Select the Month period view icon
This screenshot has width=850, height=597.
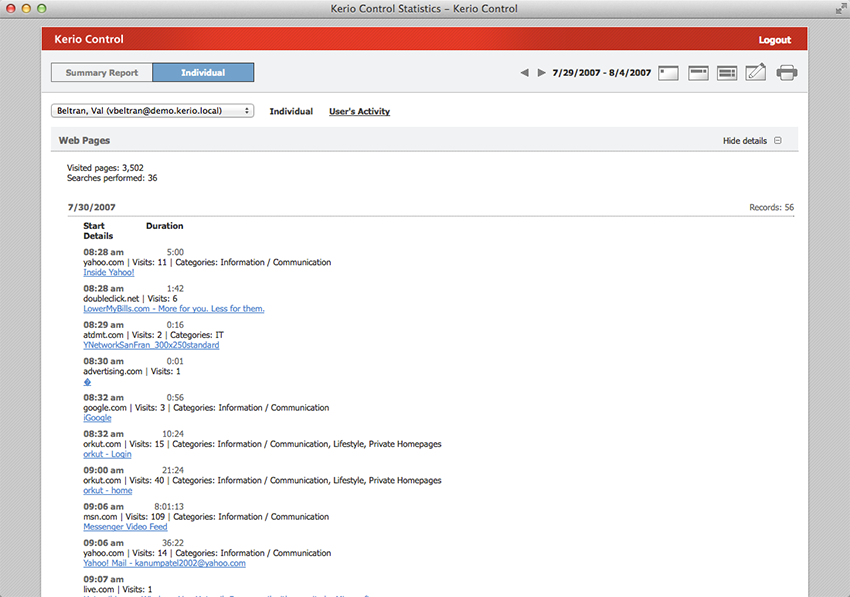(726, 73)
